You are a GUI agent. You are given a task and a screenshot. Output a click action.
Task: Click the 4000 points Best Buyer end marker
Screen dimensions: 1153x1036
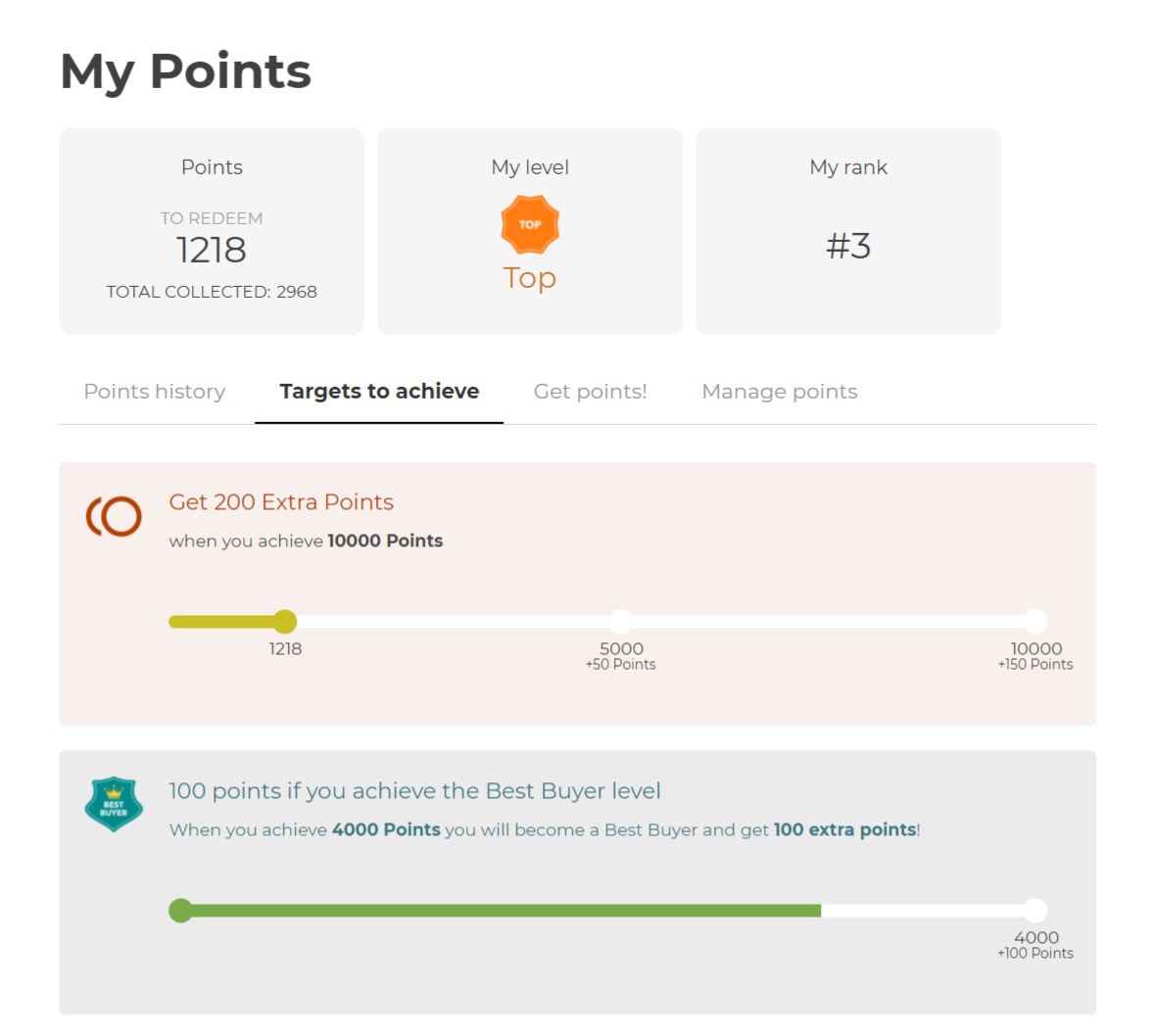(x=1035, y=911)
